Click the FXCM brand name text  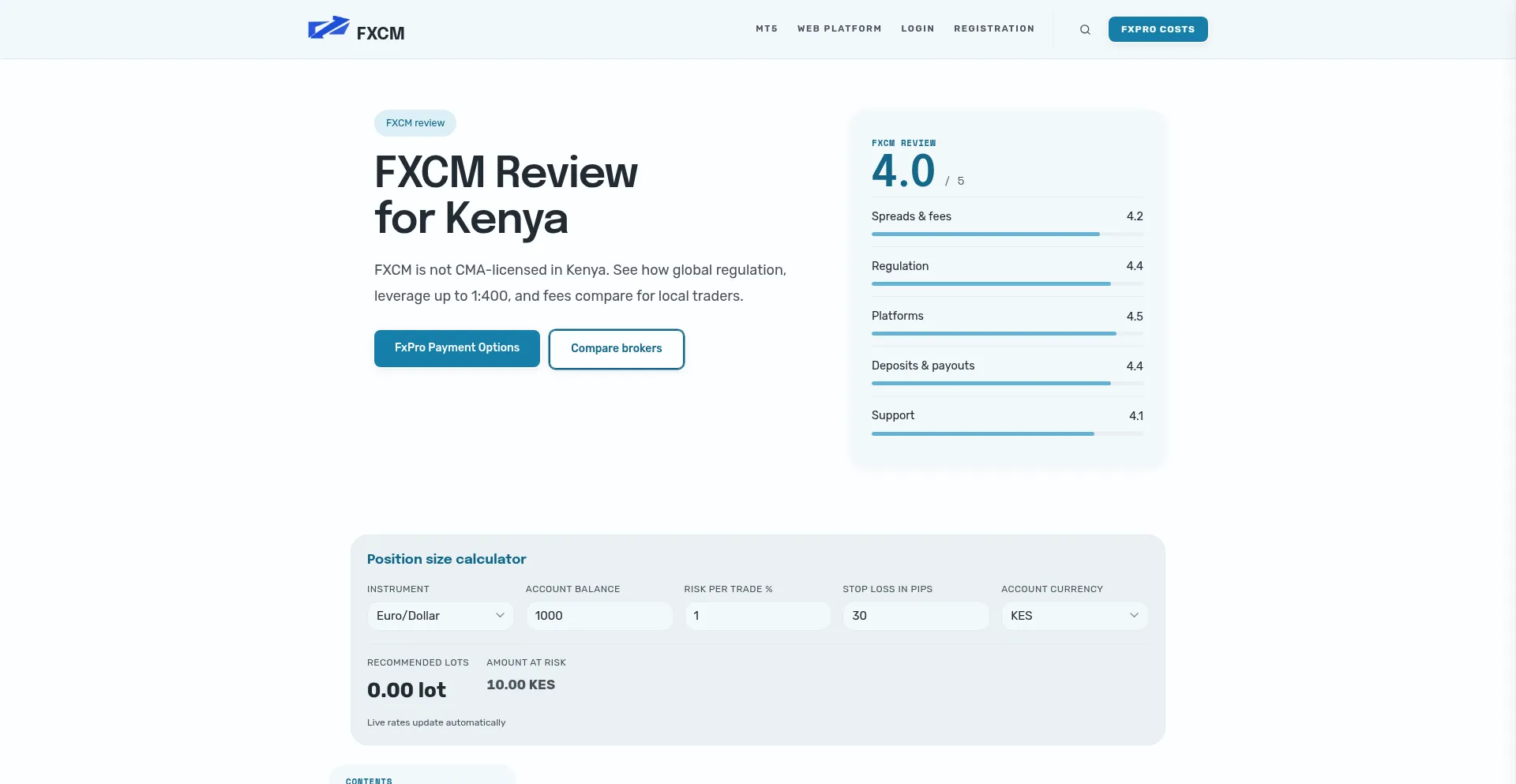(381, 33)
